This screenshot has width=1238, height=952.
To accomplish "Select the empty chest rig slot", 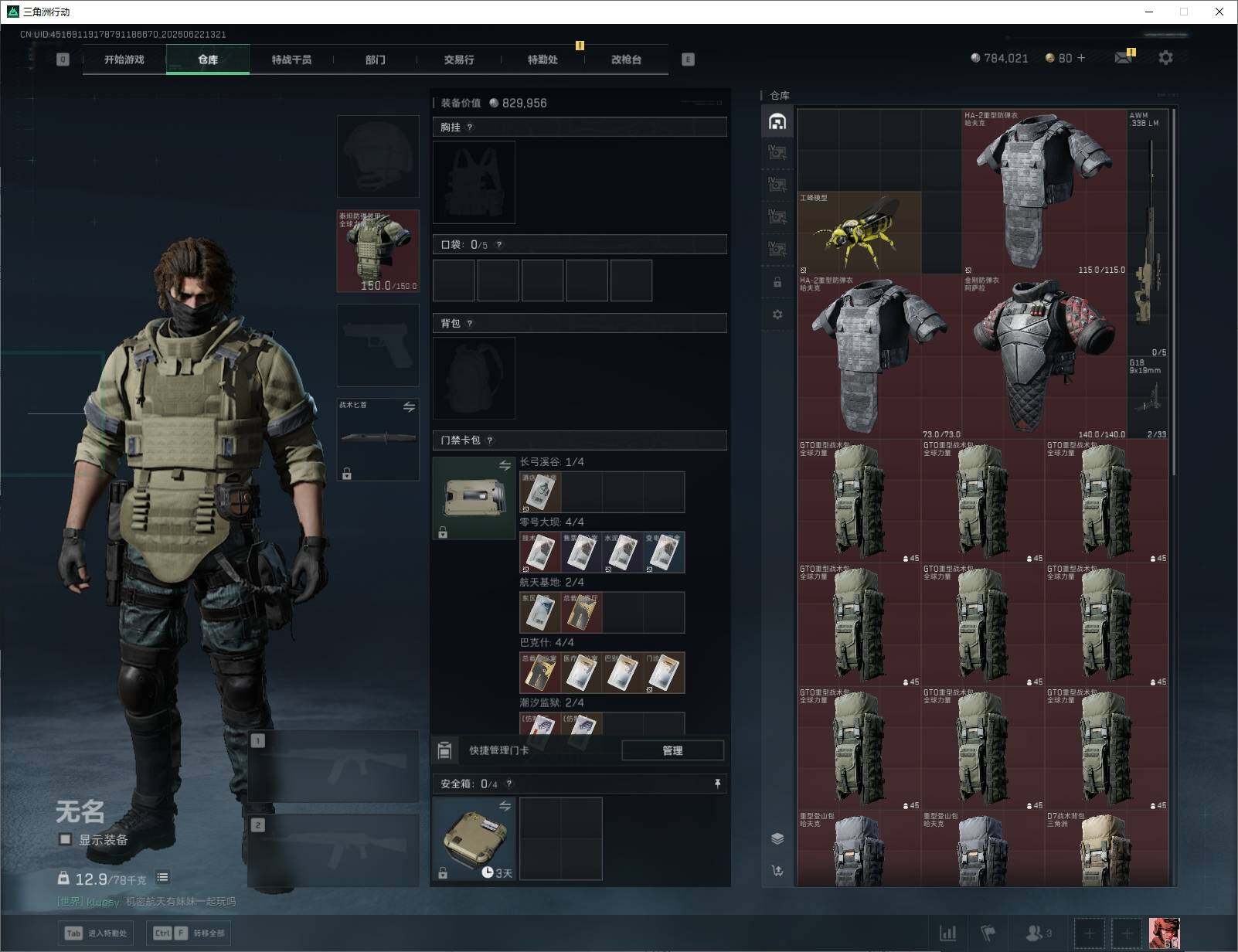I will pyautogui.click(x=474, y=182).
